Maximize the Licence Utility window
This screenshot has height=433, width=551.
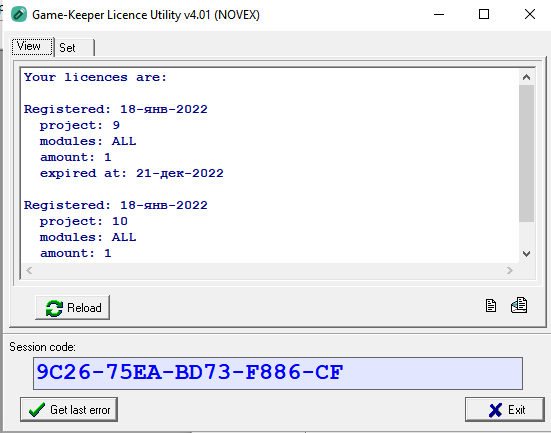(484, 14)
